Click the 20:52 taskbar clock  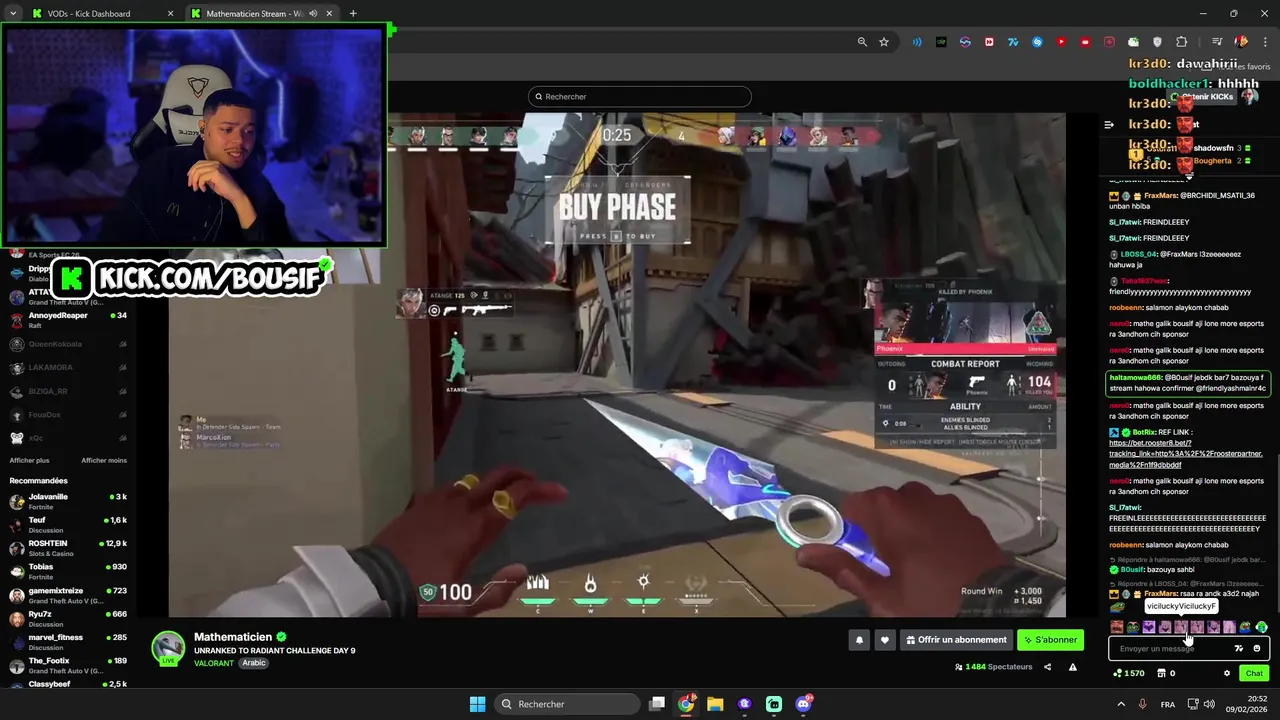pos(1257,698)
